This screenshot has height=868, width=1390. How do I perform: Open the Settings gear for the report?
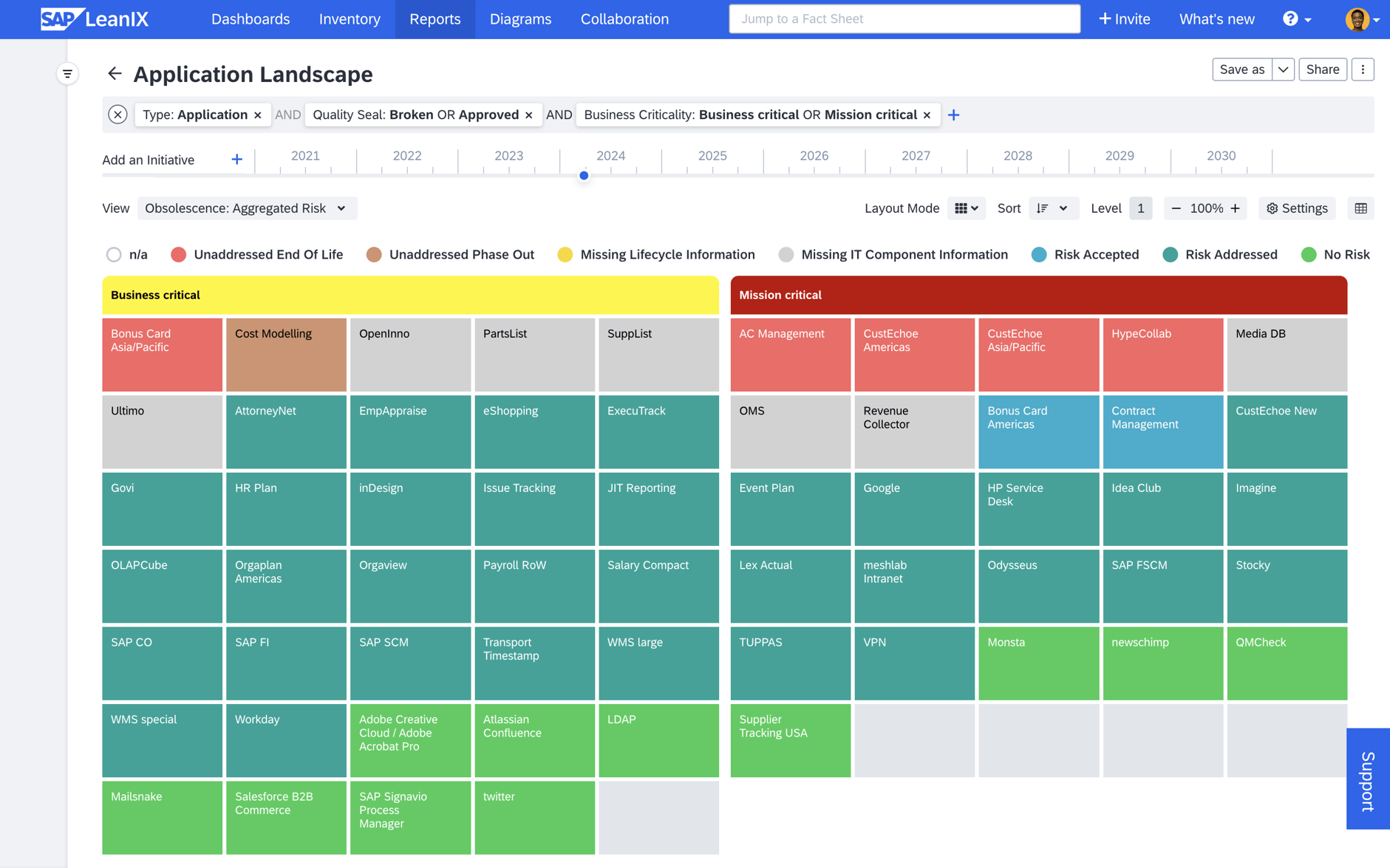[x=1297, y=208]
